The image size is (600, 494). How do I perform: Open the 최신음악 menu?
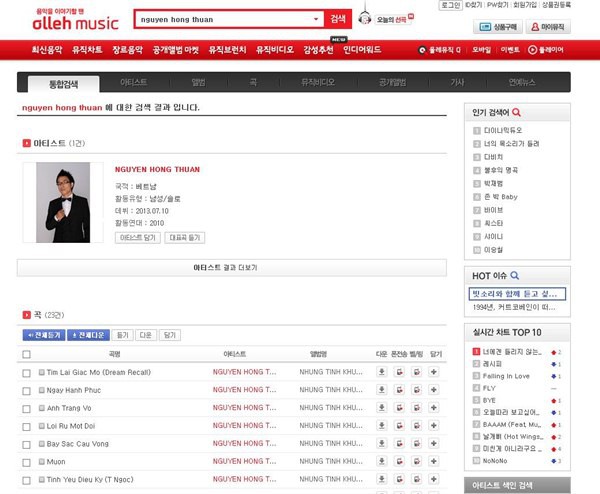[47, 50]
